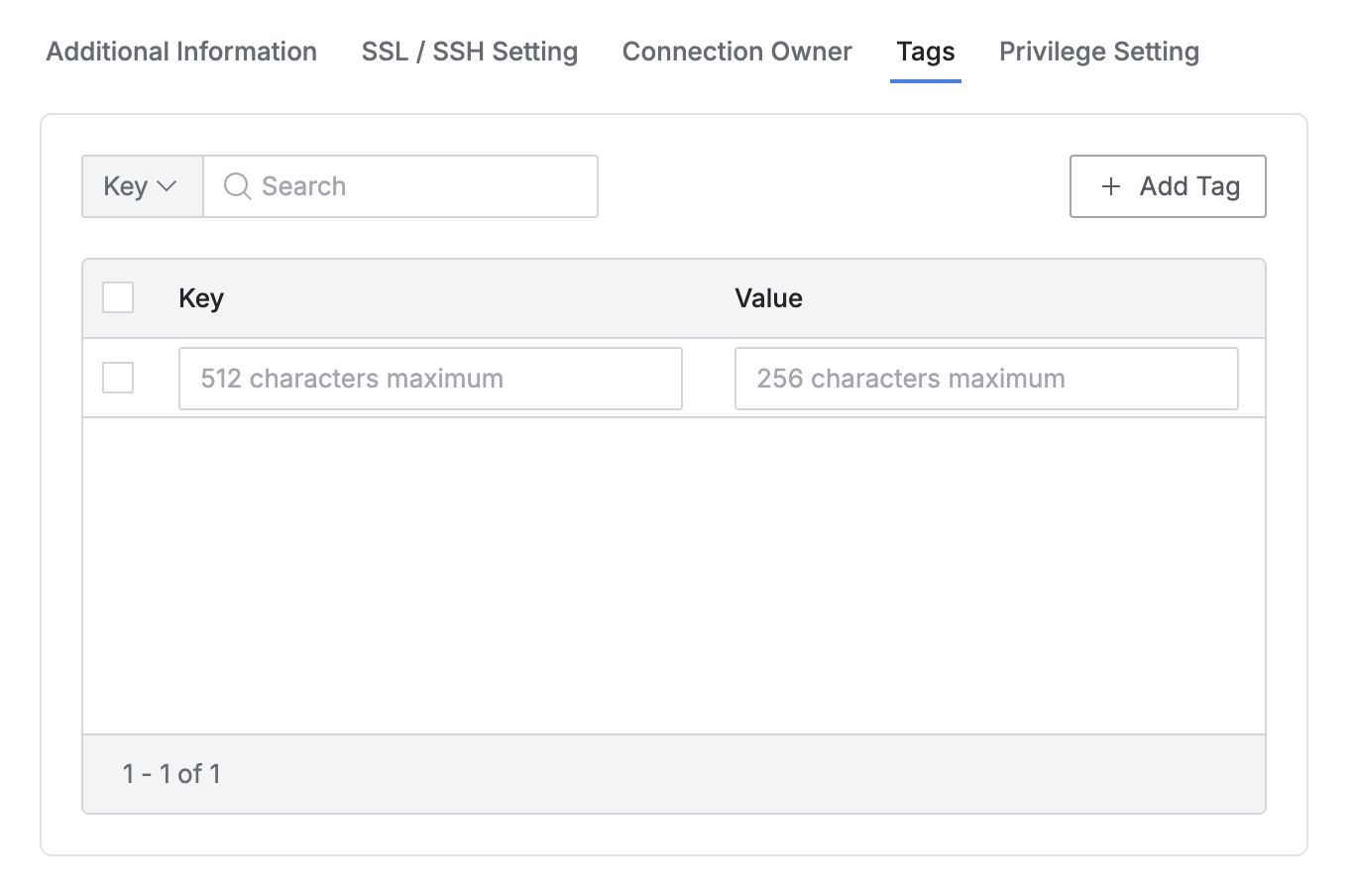Open the SSL / SSH Setting tab
1354x896 pixels.
pos(469,52)
